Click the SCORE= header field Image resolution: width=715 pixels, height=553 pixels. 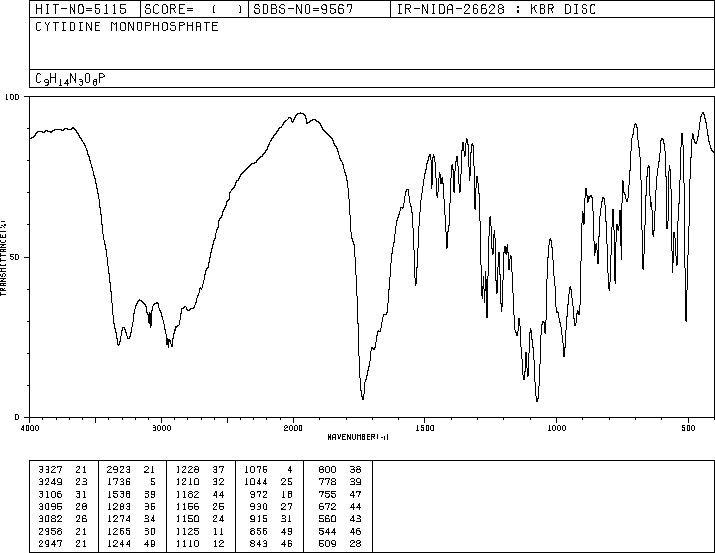coord(194,9)
